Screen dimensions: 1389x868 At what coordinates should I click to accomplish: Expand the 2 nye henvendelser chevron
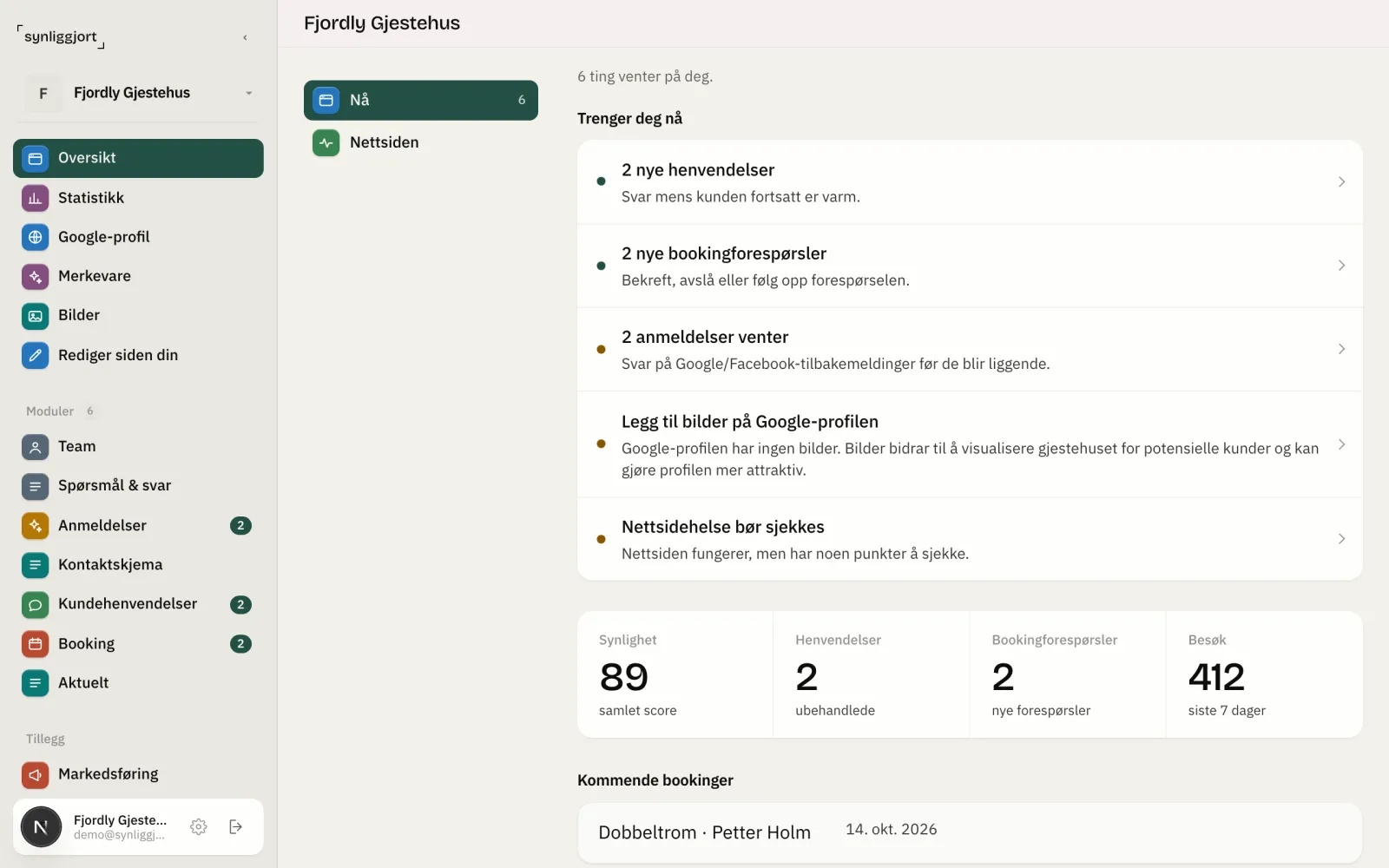[1341, 181]
